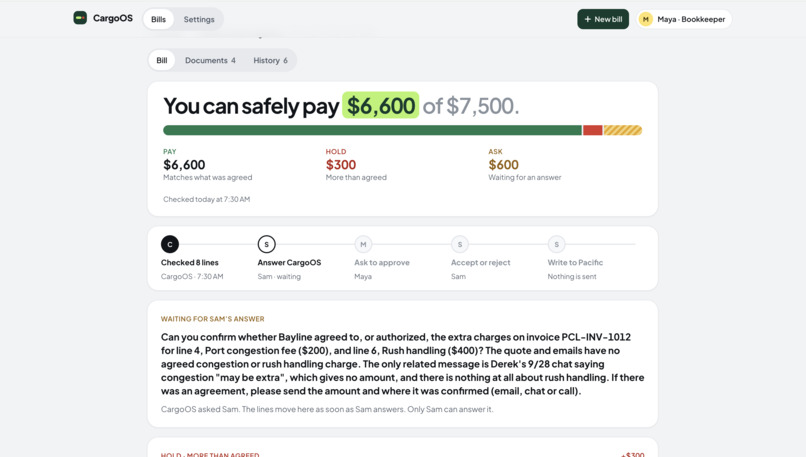Click the 'Ask to approve' step label
This screenshot has width=806, height=457.
(x=382, y=263)
